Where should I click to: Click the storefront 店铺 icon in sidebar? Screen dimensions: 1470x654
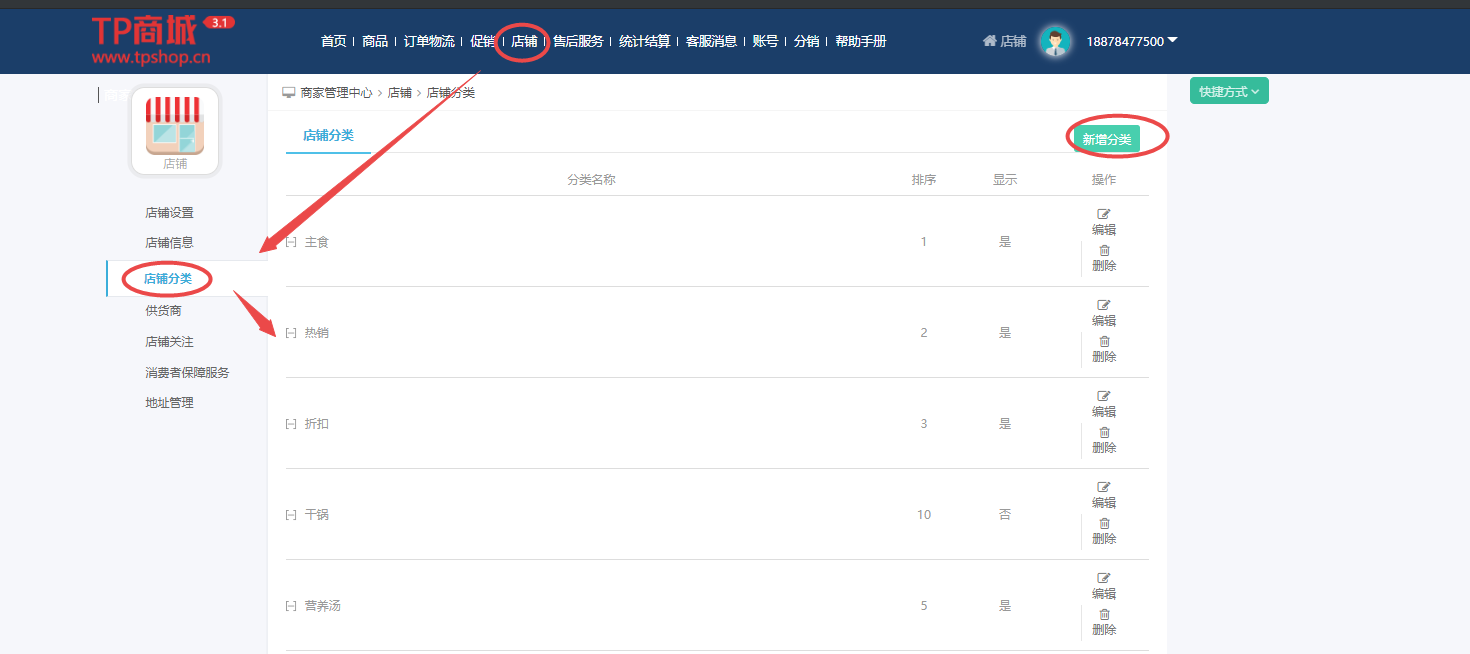(x=175, y=131)
